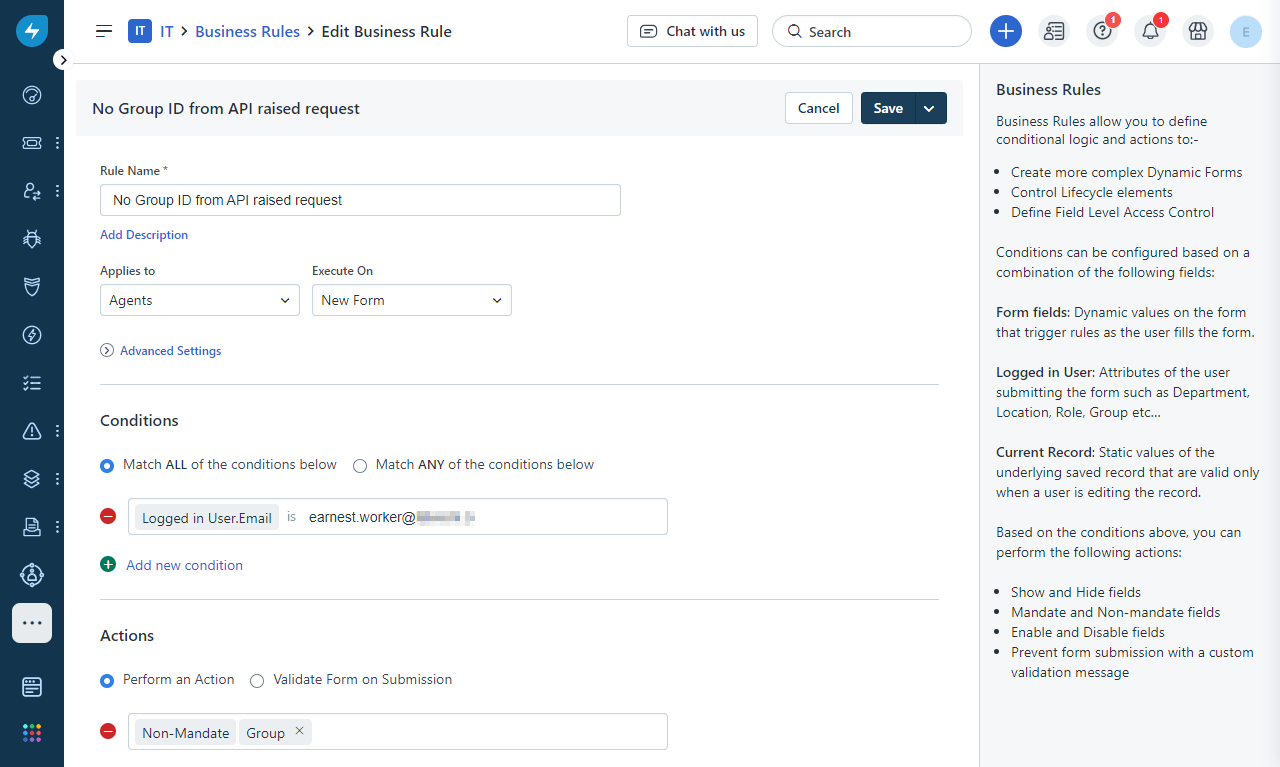
Task: Click 'No Group ID from API' rule heading
Action: [x=226, y=108]
